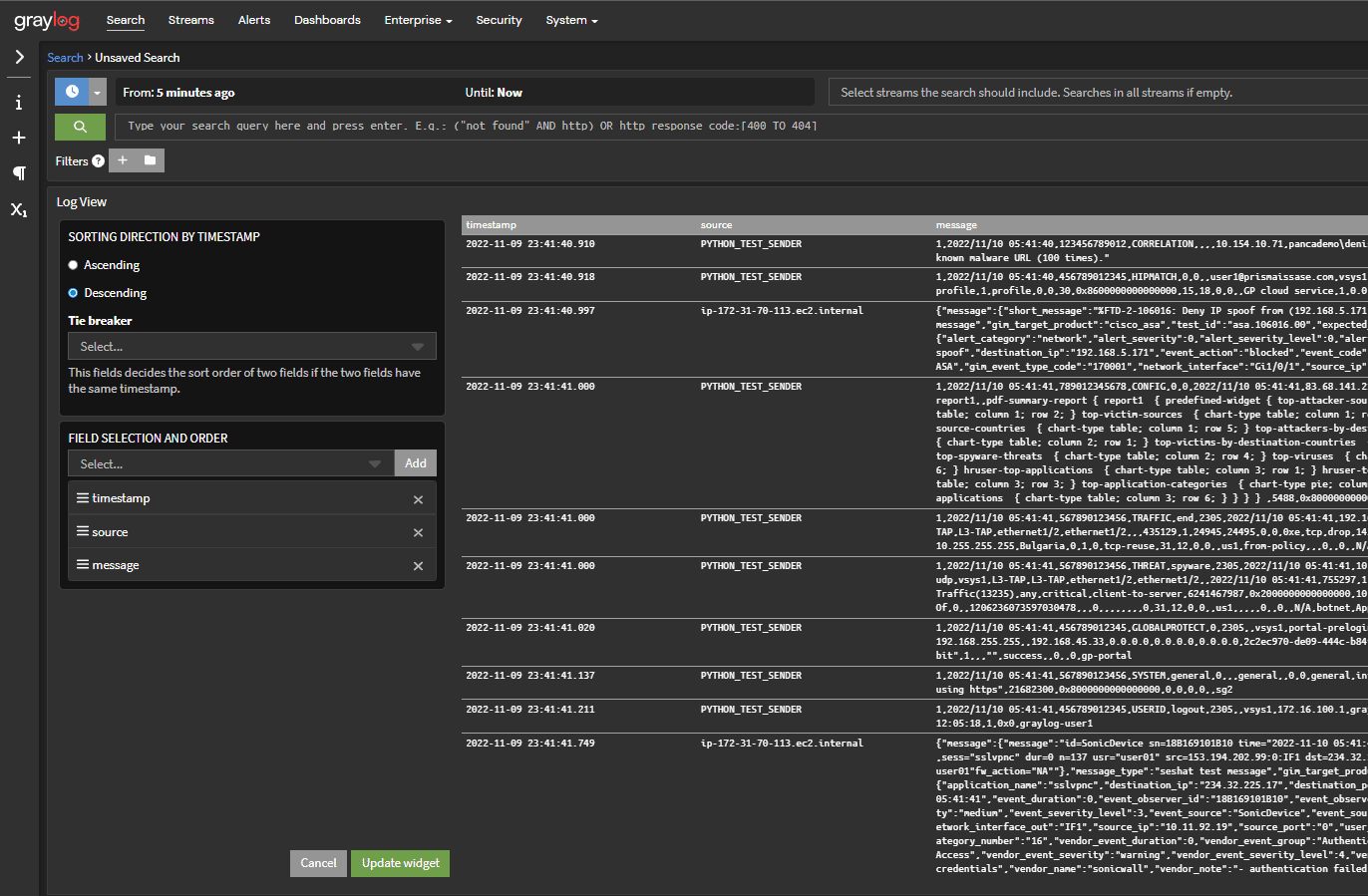Expand the time range preset dropdown arrow
Screen dimensions: 1368x896
click(97, 92)
